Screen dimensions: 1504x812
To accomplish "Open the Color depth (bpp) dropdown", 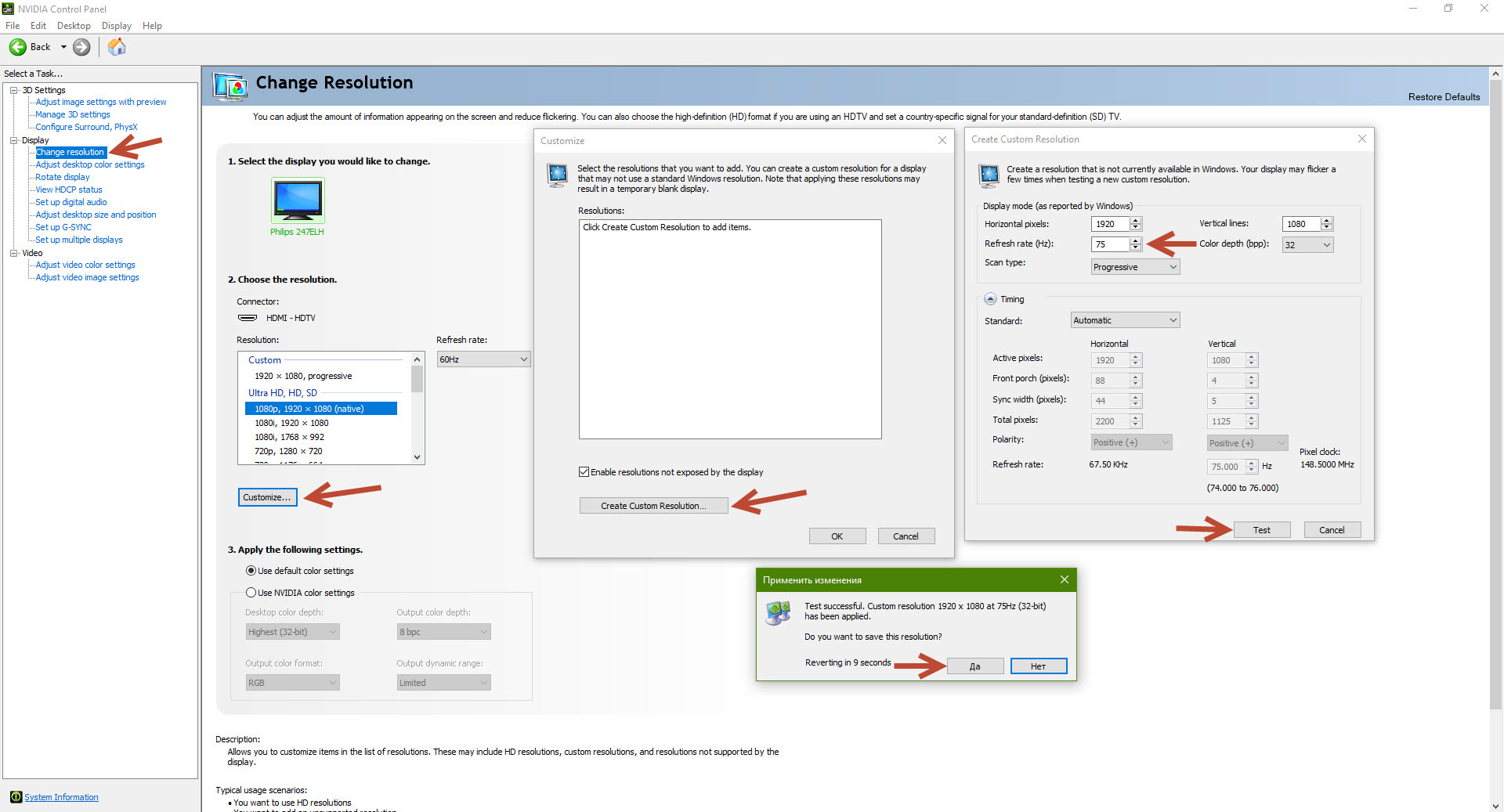I will 1307,245.
